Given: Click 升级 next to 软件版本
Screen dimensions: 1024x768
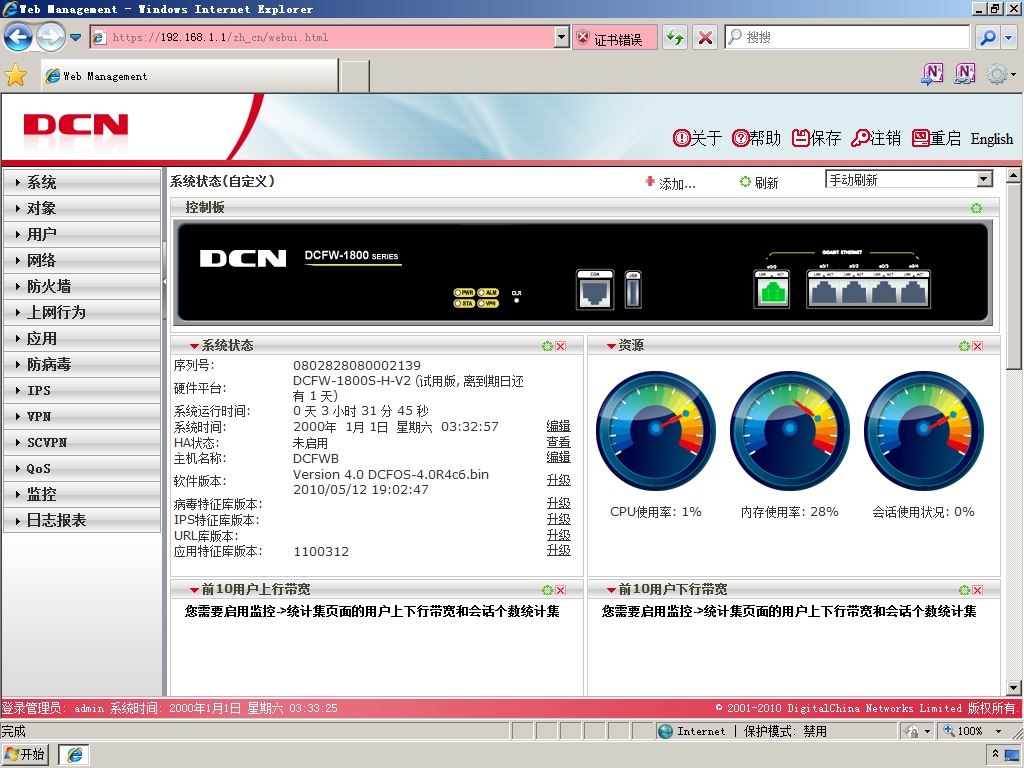Looking at the screenshot, I should click(558, 480).
